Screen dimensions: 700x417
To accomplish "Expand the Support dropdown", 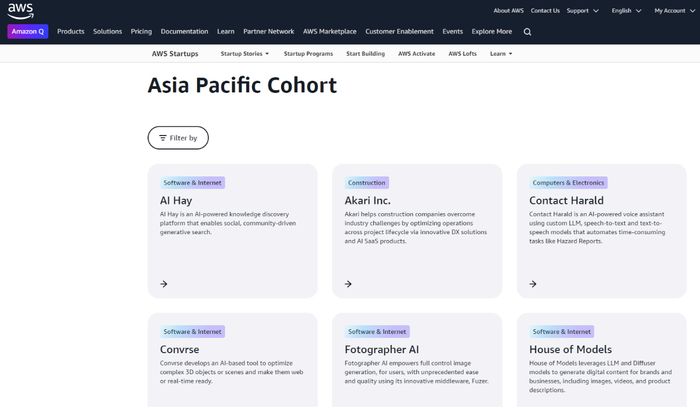I will click(x=583, y=11).
